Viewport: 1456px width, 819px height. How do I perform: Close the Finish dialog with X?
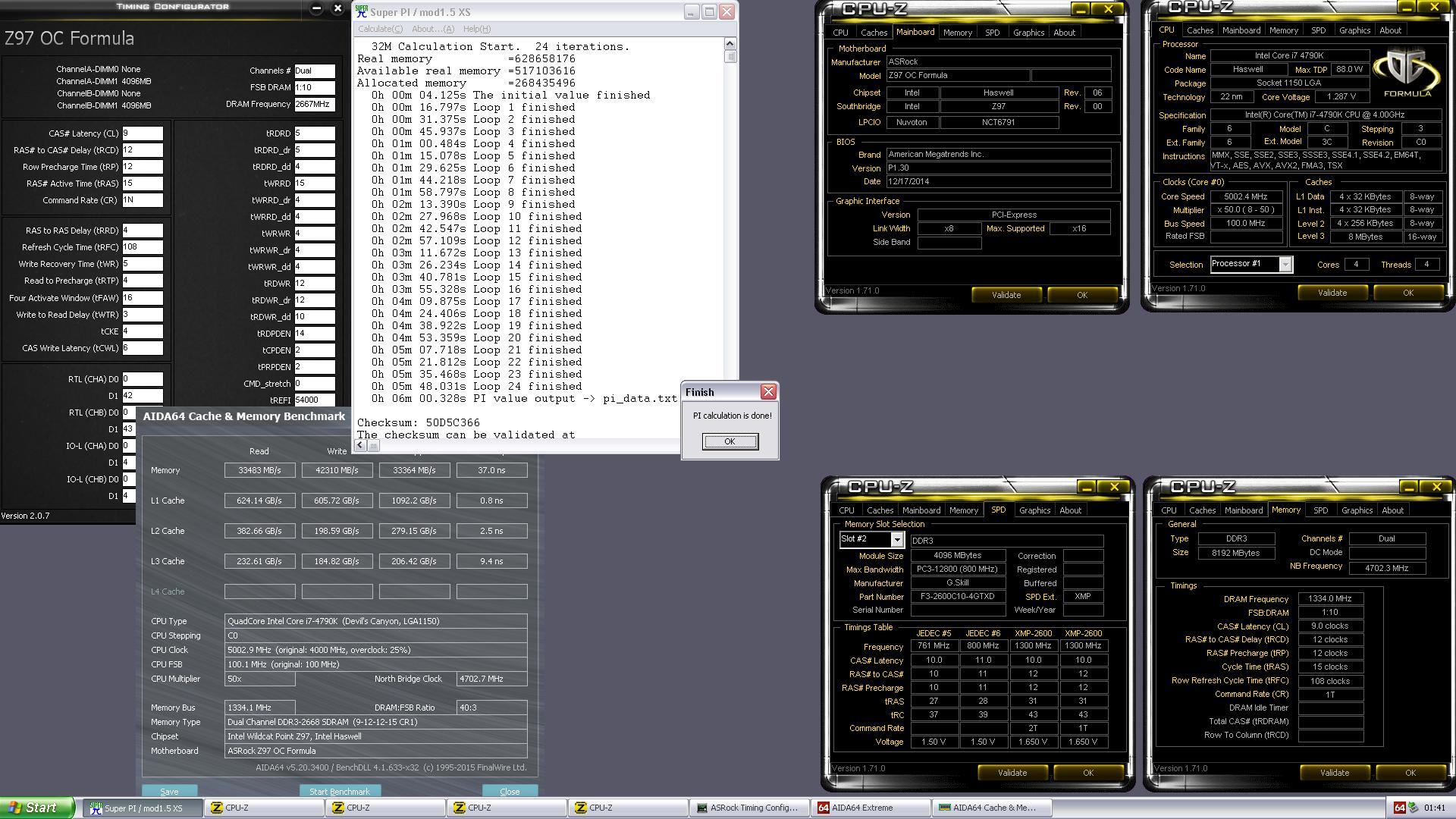tap(768, 392)
